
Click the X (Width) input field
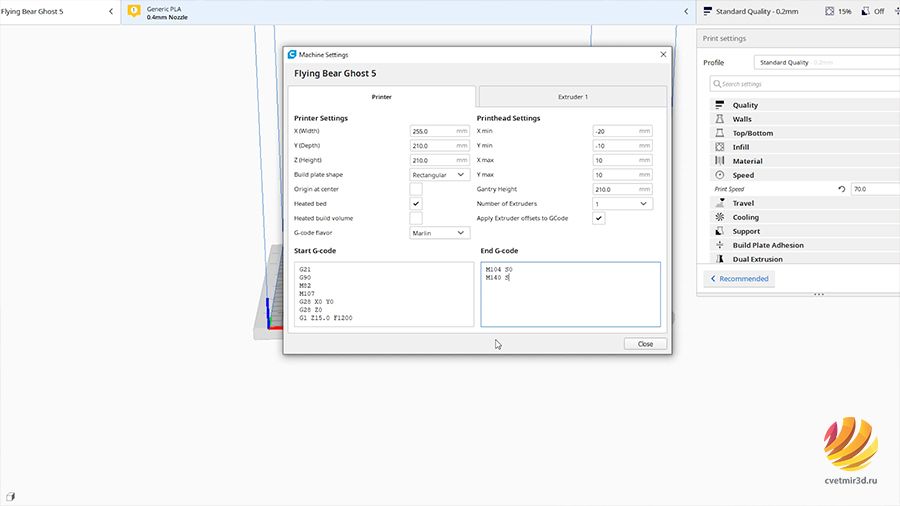pyautogui.click(x=440, y=131)
